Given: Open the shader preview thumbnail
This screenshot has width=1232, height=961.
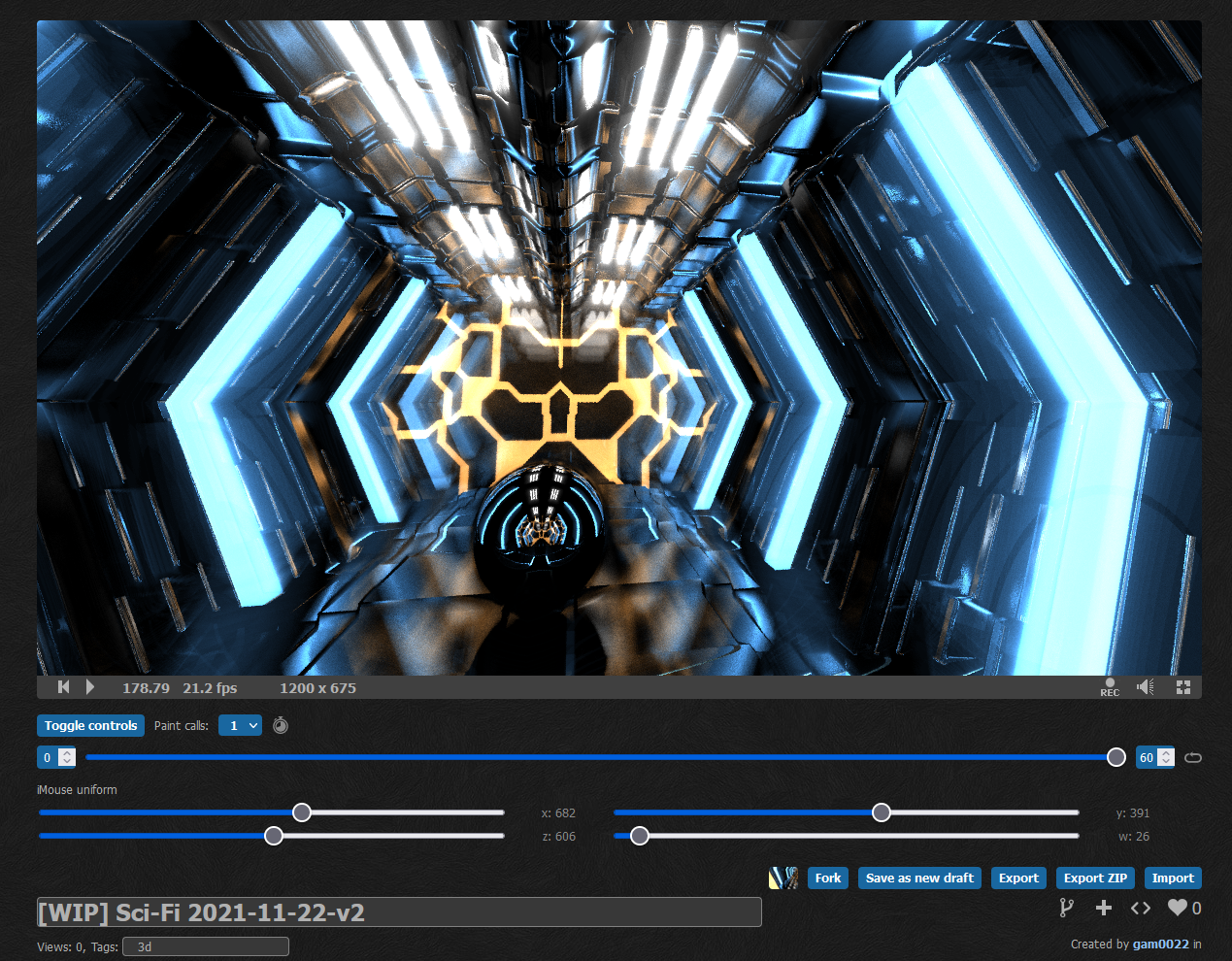Looking at the screenshot, I should [x=782, y=878].
